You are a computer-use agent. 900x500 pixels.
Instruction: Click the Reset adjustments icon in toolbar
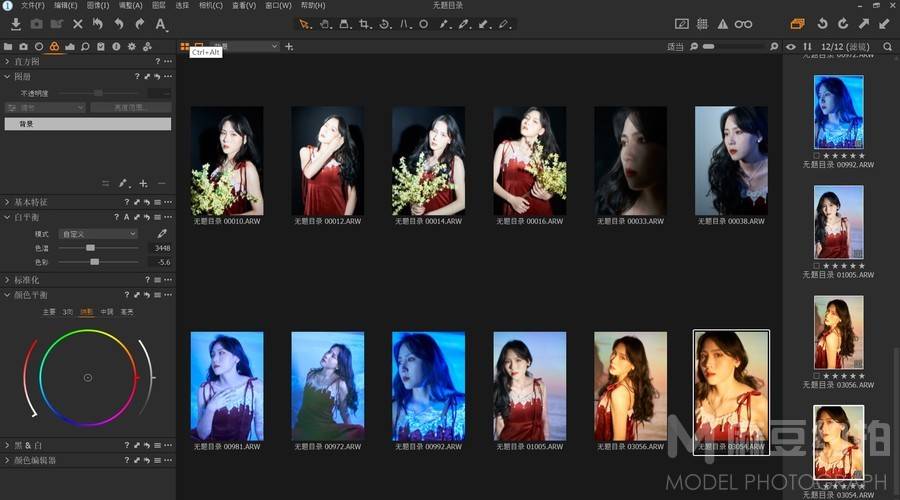pyautogui.click(x=98, y=24)
